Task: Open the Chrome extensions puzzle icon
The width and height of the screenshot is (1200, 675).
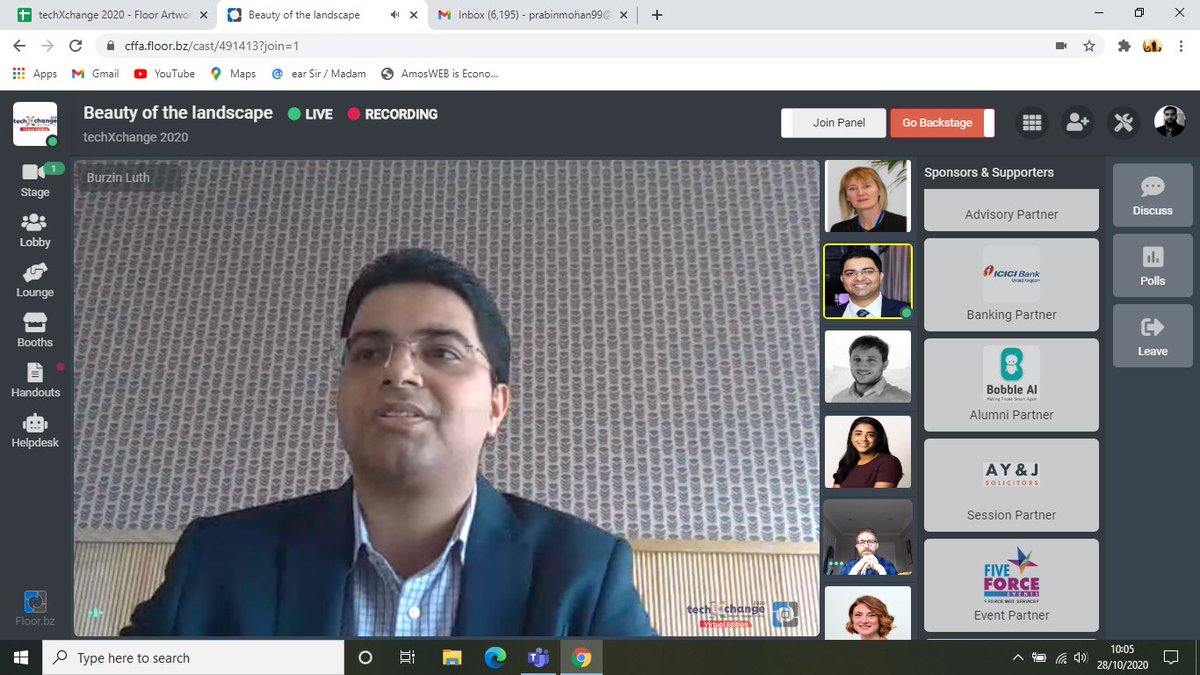Action: tap(1124, 46)
